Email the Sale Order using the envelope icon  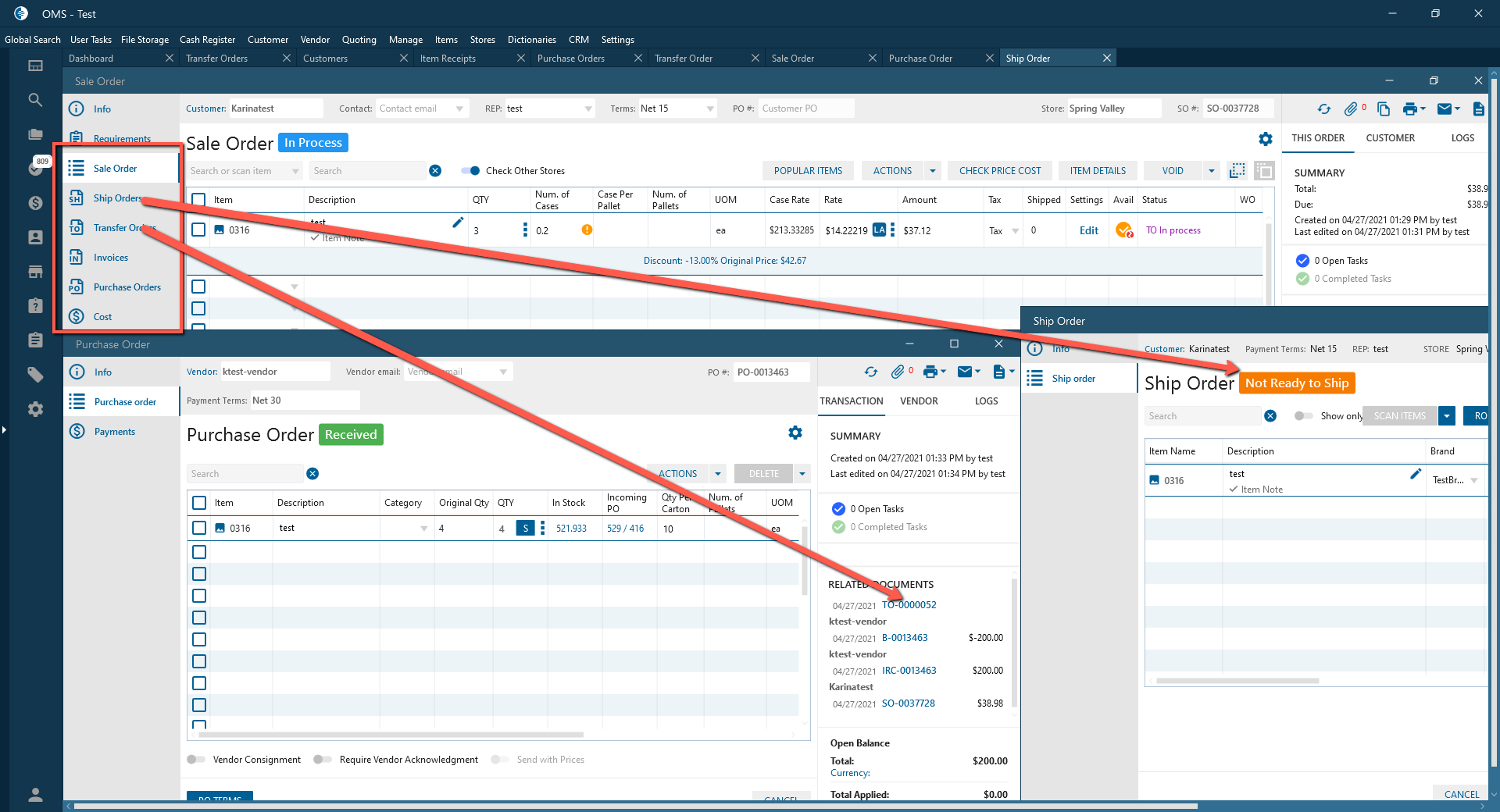[1445, 109]
